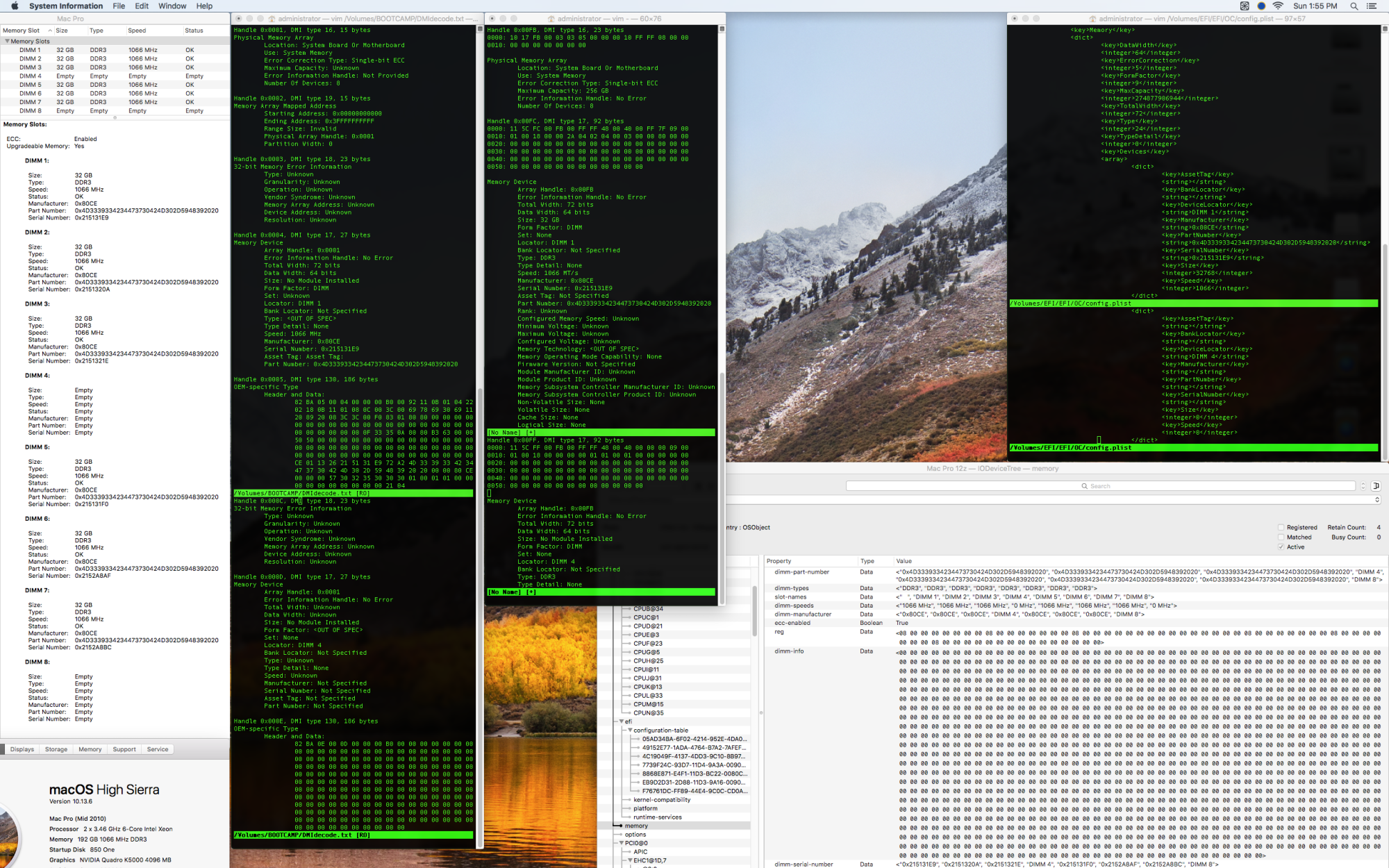Viewport: 1389px width, 868px height.
Task: Click the IORegistry Search field
Action: 1100,486
